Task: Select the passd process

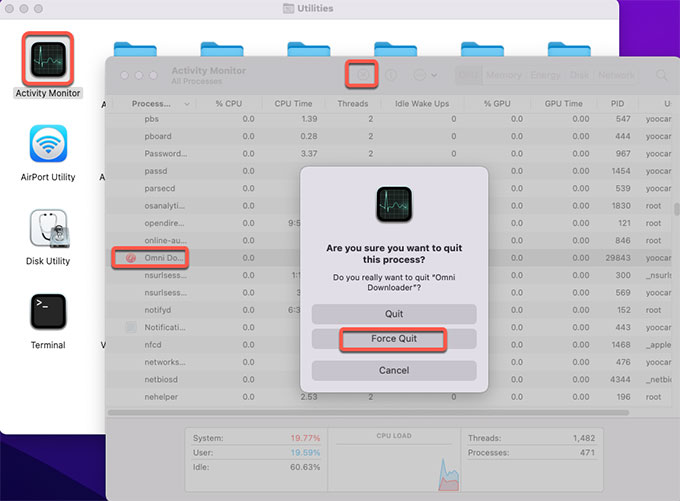Action: click(390, 171)
